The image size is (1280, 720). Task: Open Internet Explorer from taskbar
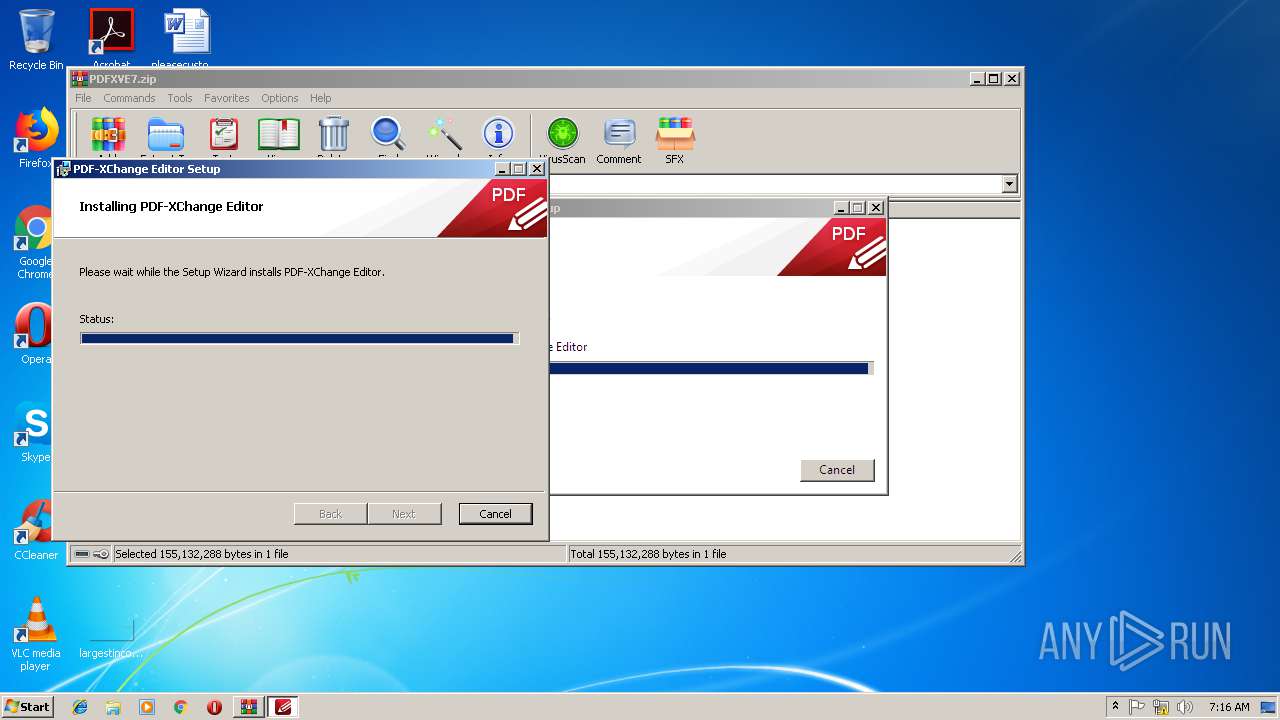(80, 707)
